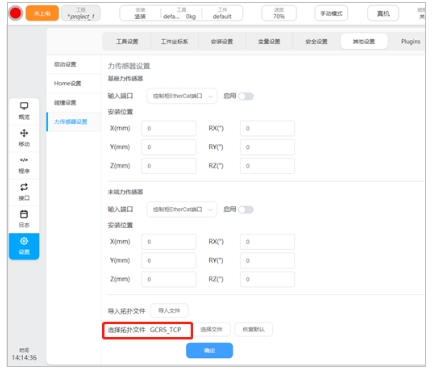This screenshot has width=441, height=373.
Task: Click X(mm) field under 末端力传感器
Action: click(x=169, y=242)
